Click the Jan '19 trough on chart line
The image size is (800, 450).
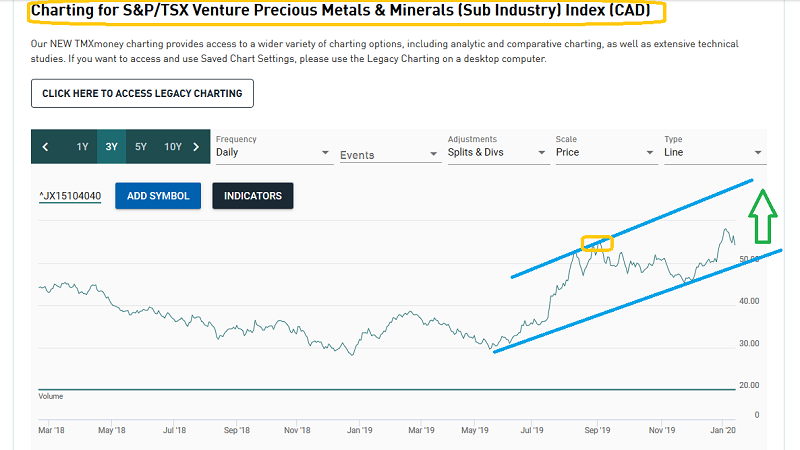(x=351, y=354)
